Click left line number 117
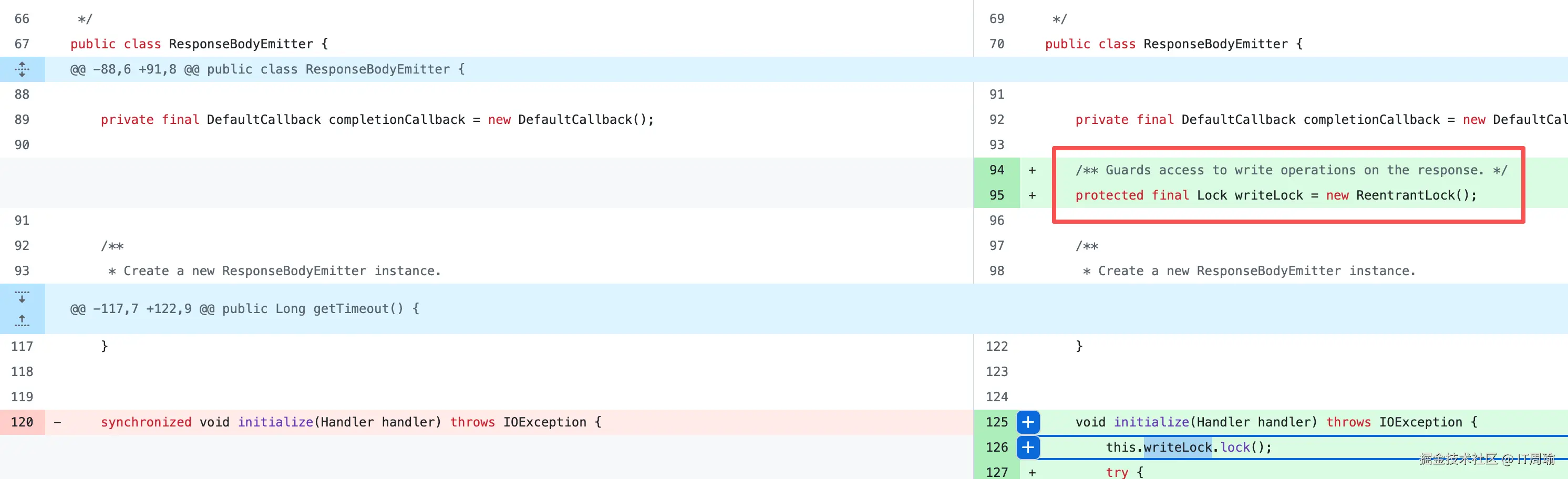Image resolution: width=1568 pixels, height=479 pixels. (22, 346)
